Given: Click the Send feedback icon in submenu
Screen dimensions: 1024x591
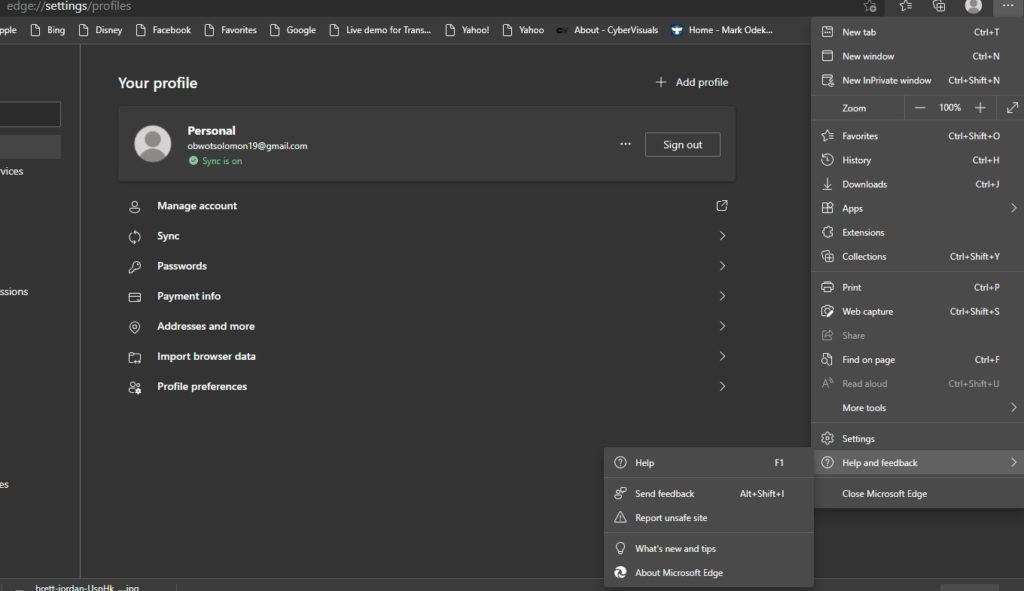Looking at the screenshot, I should [620, 494].
